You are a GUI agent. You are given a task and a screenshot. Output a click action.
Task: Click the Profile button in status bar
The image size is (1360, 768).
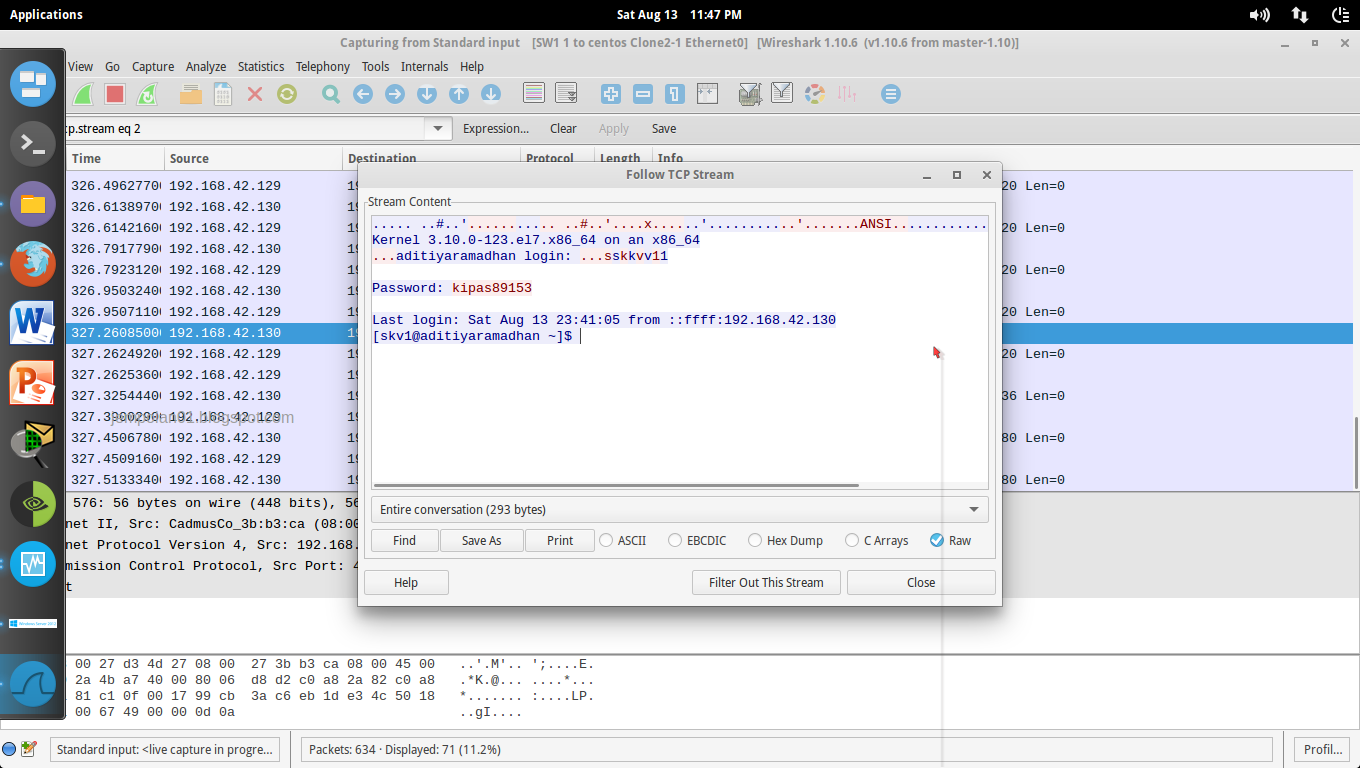pos(1323,749)
